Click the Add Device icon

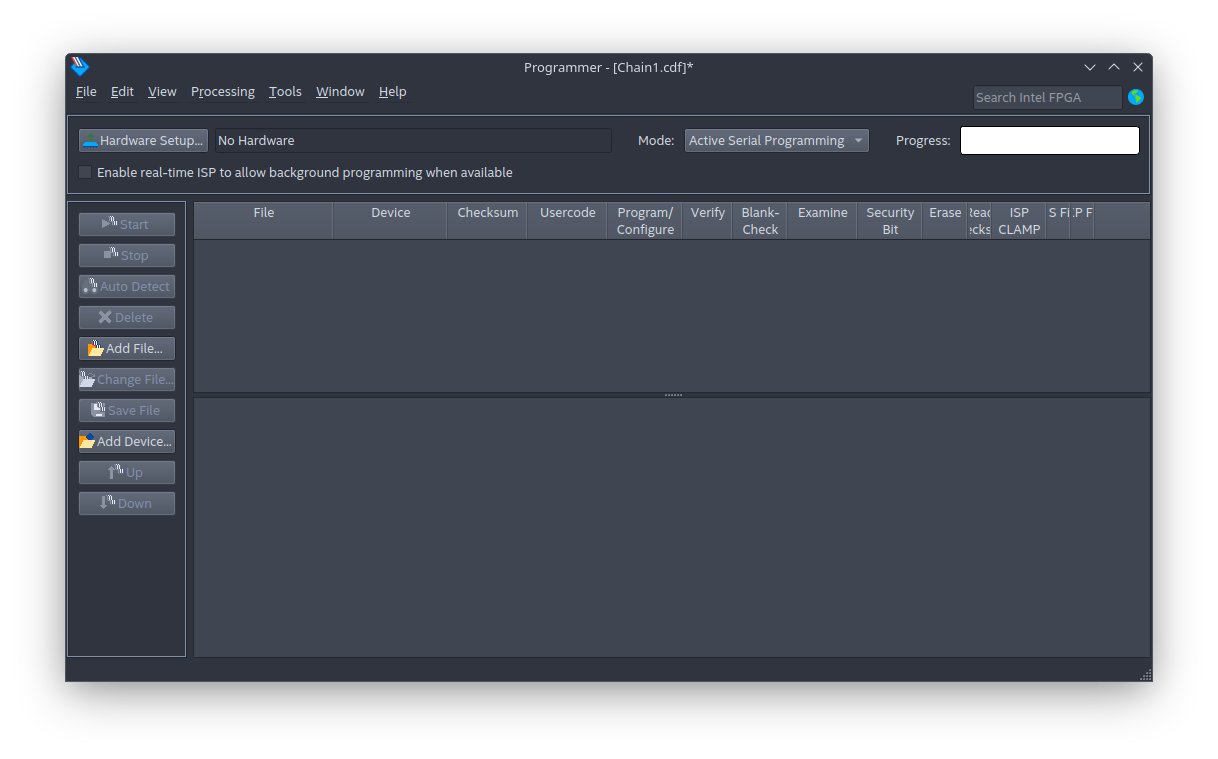[88, 442]
